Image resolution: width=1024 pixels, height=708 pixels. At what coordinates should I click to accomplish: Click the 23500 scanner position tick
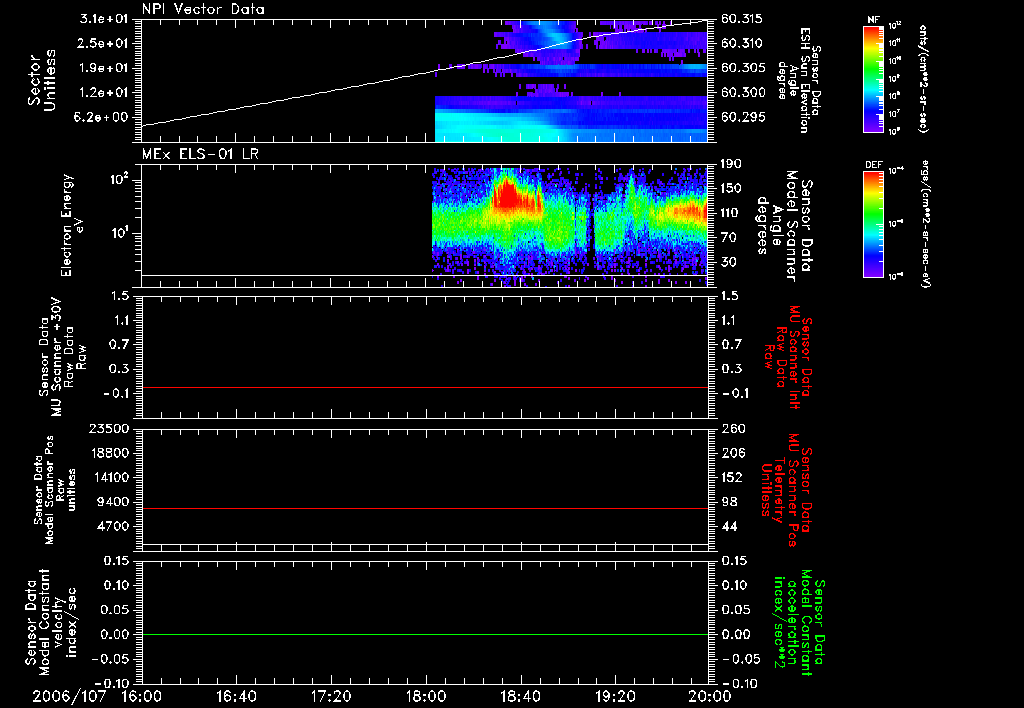(x=109, y=428)
